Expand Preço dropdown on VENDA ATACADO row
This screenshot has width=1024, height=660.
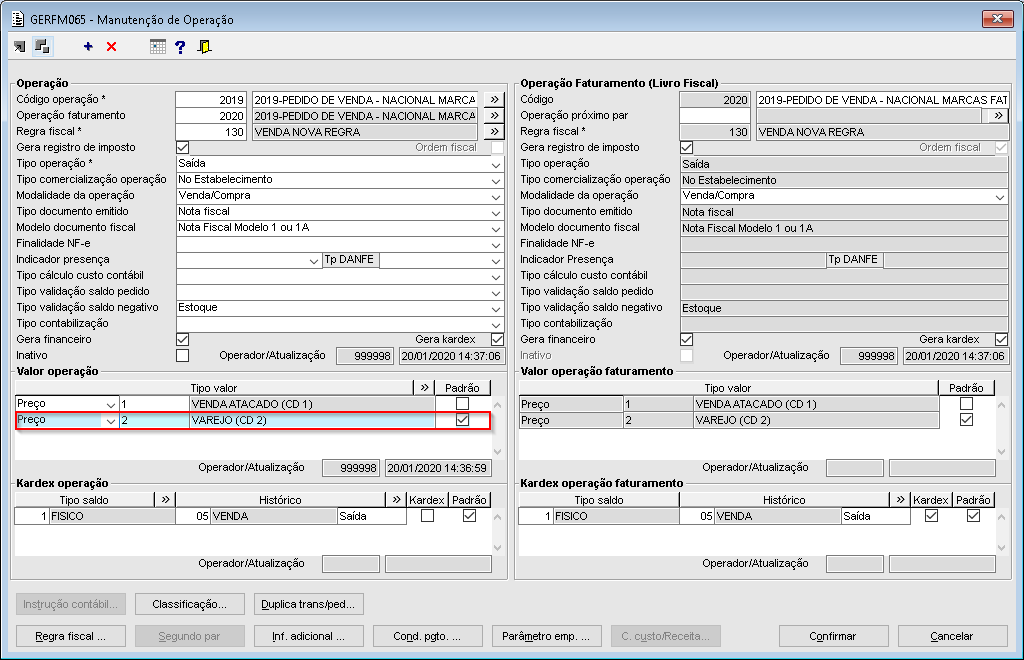coord(110,404)
